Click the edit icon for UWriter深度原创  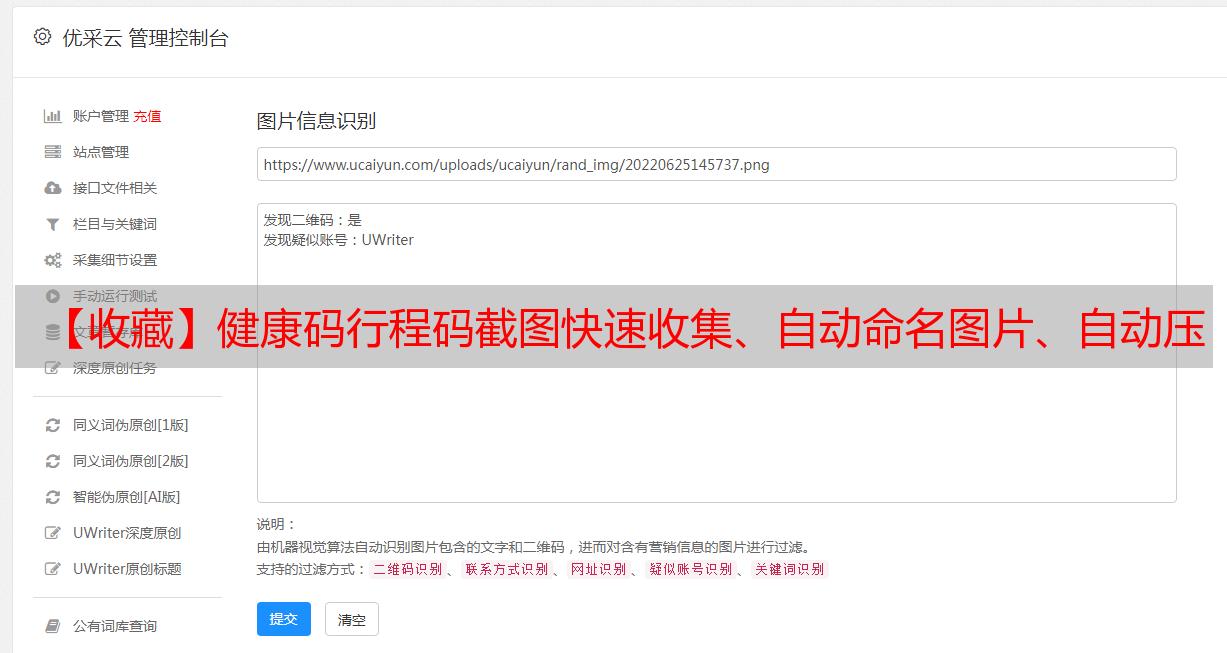click(53, 533)
